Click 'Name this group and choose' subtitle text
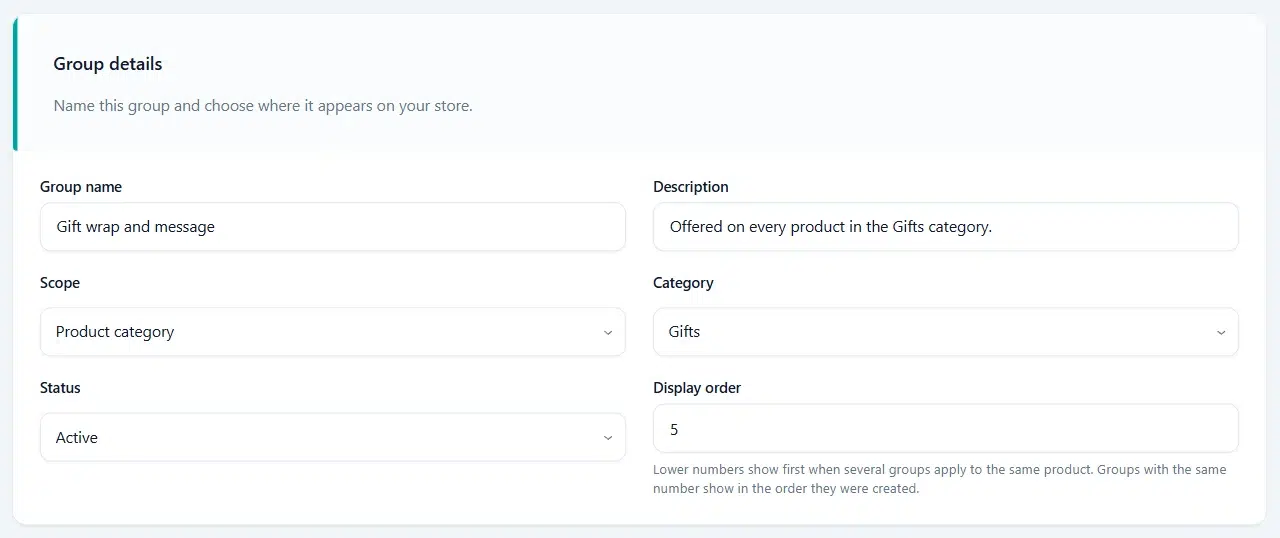Viewport: 1280px width, 538px height. click(263, 105)
